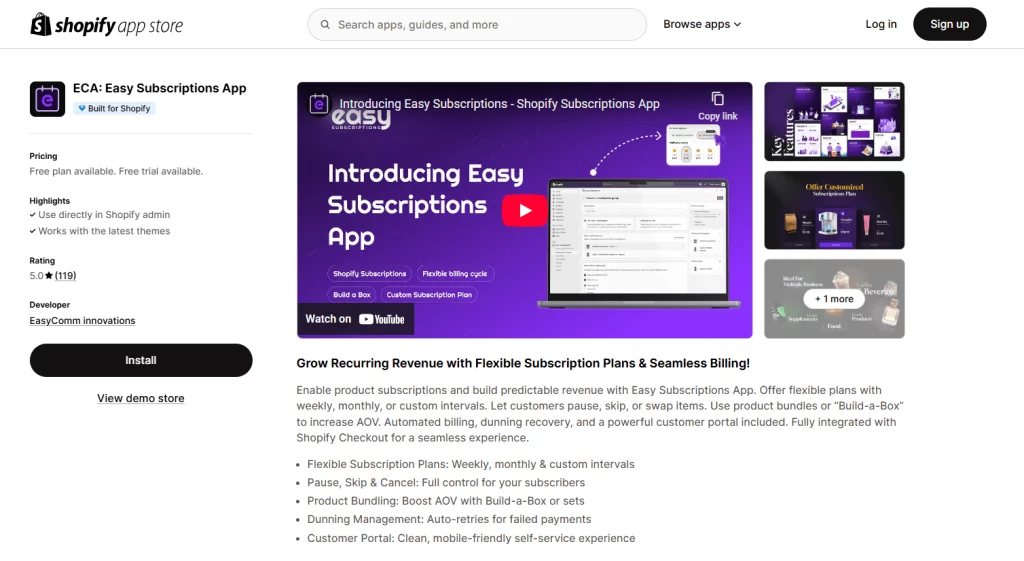Viewport: 1024px width, 561px height.
Task: Open Offer Customized Subscriptions Plan thumbnail
Action: click(835, 210)
